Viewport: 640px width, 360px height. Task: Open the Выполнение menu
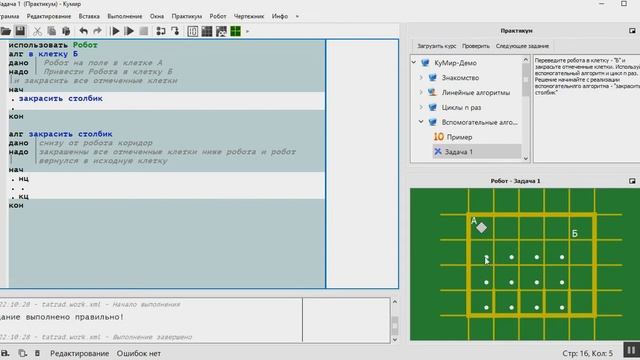tap(125, 16)
